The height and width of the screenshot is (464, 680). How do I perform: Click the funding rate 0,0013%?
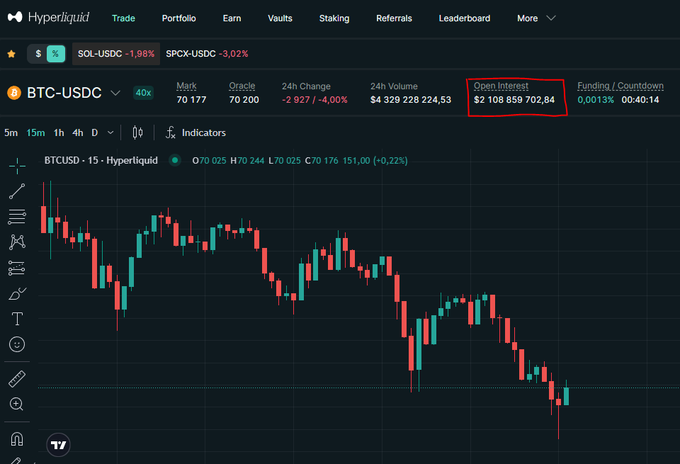pos(595,100)
